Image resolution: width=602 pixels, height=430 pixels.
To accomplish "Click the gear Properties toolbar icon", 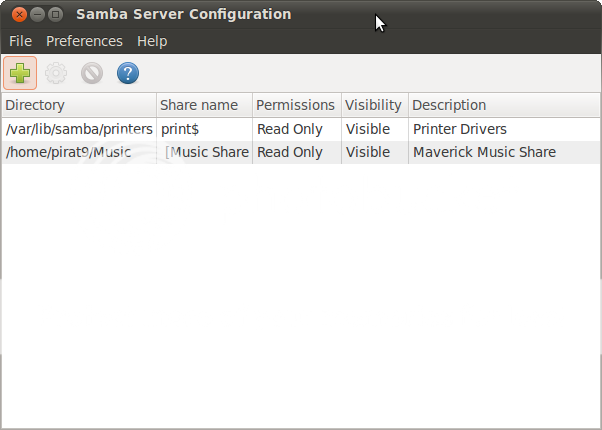I will point(56,73).
